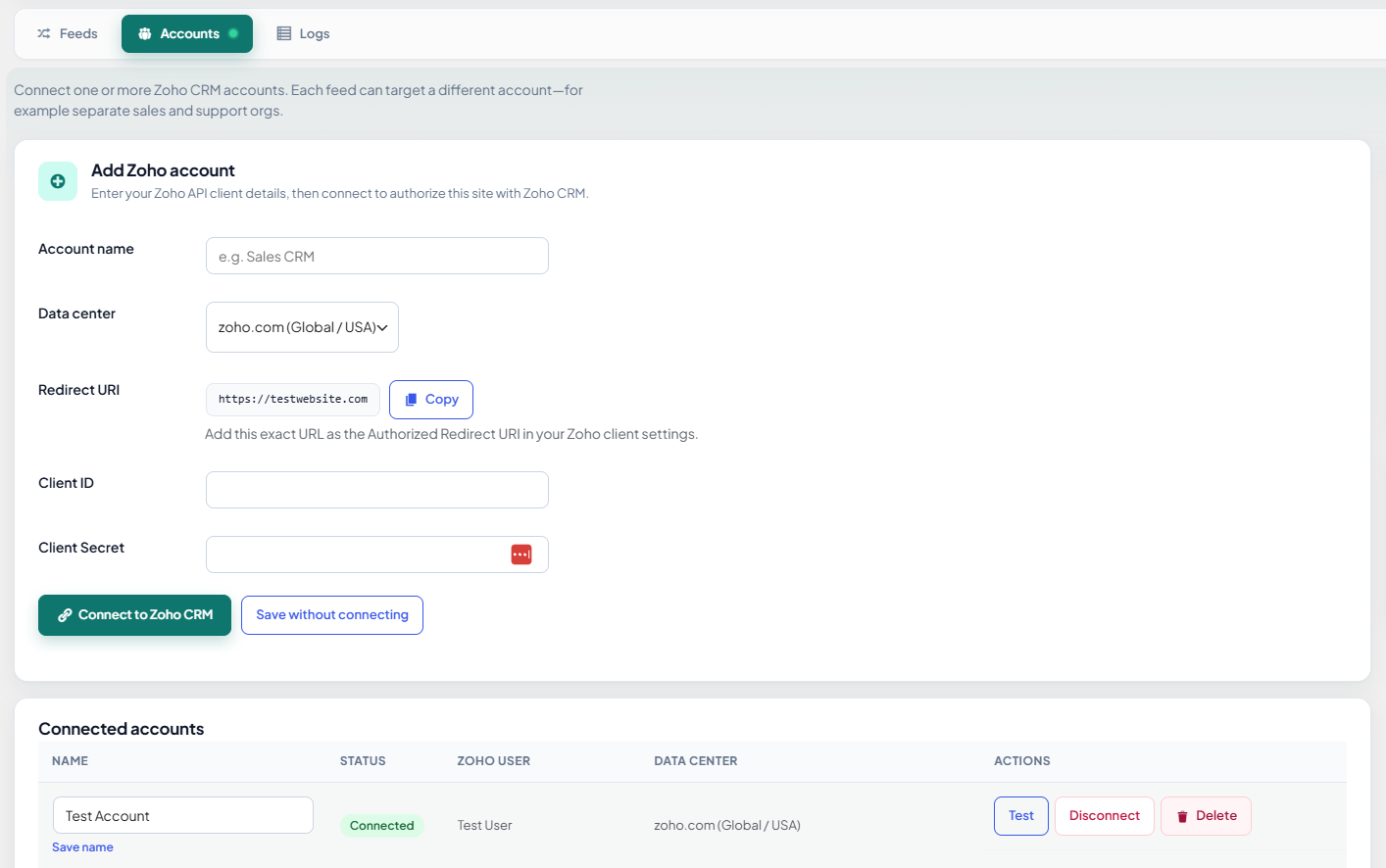Click the green plus icon beside Add Zoho account
The height and width of the screenshot is (868, 1386).
pos(58,181)
